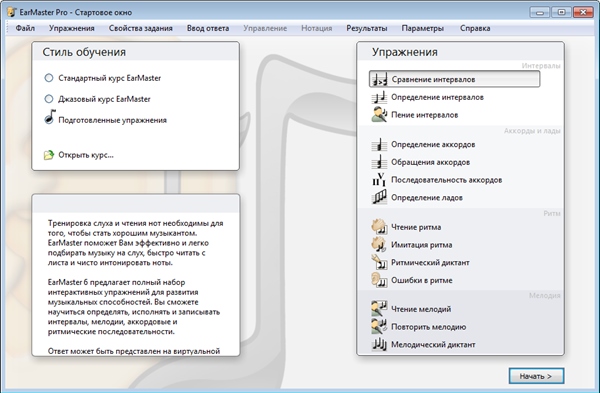Click the Упражнения panel header
Viewport: 600px width, 393px height.
[460, 52]
